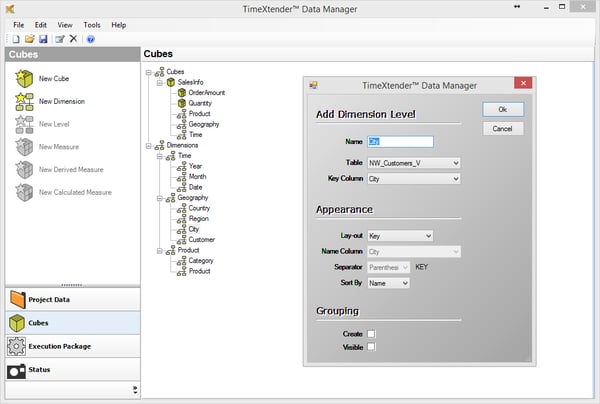This screenshot has width=600, height=404.
Task: Click the OrderAmount measure icon
Action: [x=182, y=93]
